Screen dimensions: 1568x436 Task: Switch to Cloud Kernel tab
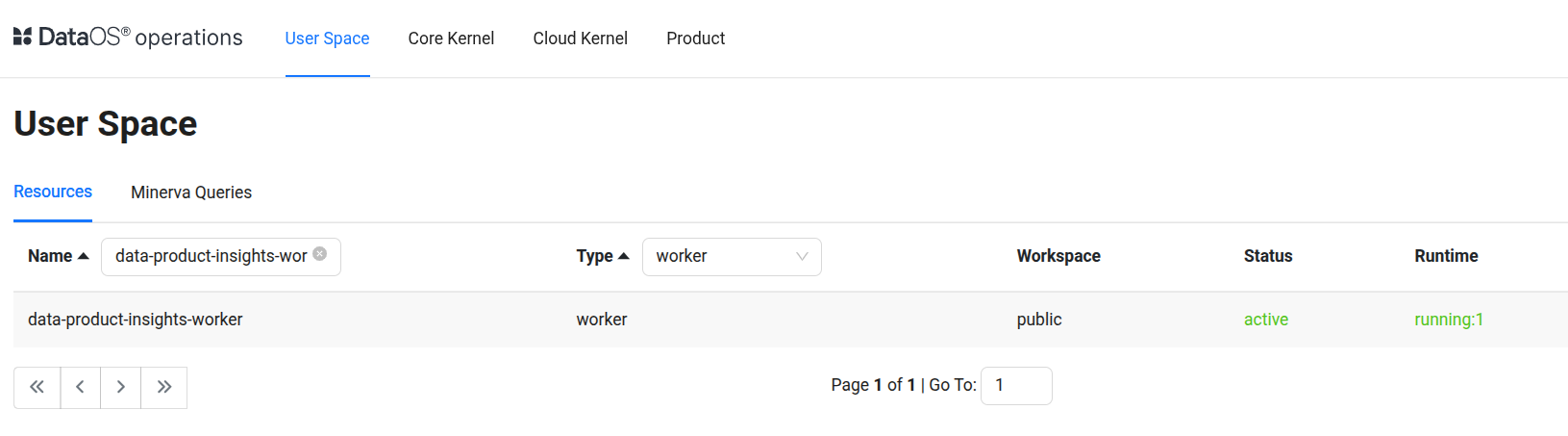(580, 38)
